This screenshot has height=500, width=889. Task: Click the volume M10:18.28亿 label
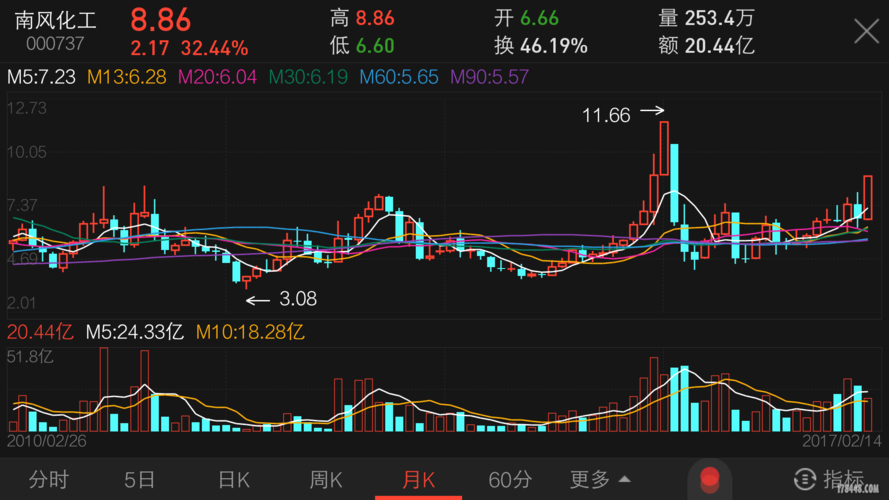250,332
